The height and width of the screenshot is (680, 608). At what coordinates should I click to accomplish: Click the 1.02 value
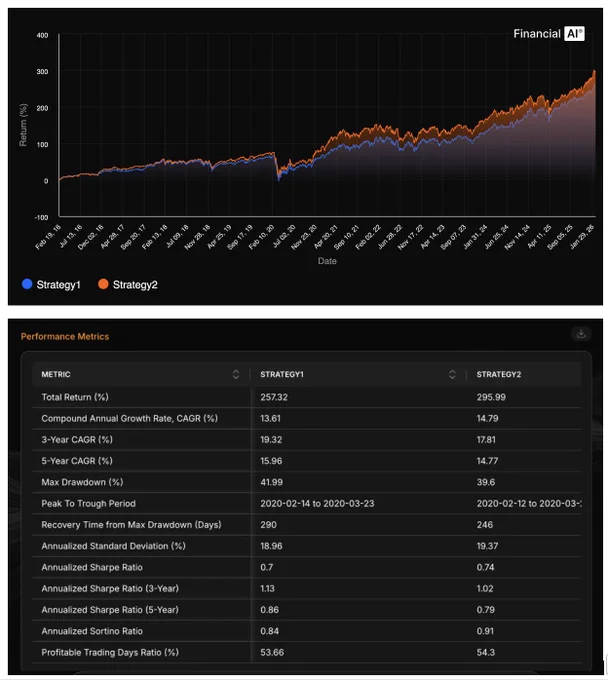pyautogui.click(x=485, y=588)
